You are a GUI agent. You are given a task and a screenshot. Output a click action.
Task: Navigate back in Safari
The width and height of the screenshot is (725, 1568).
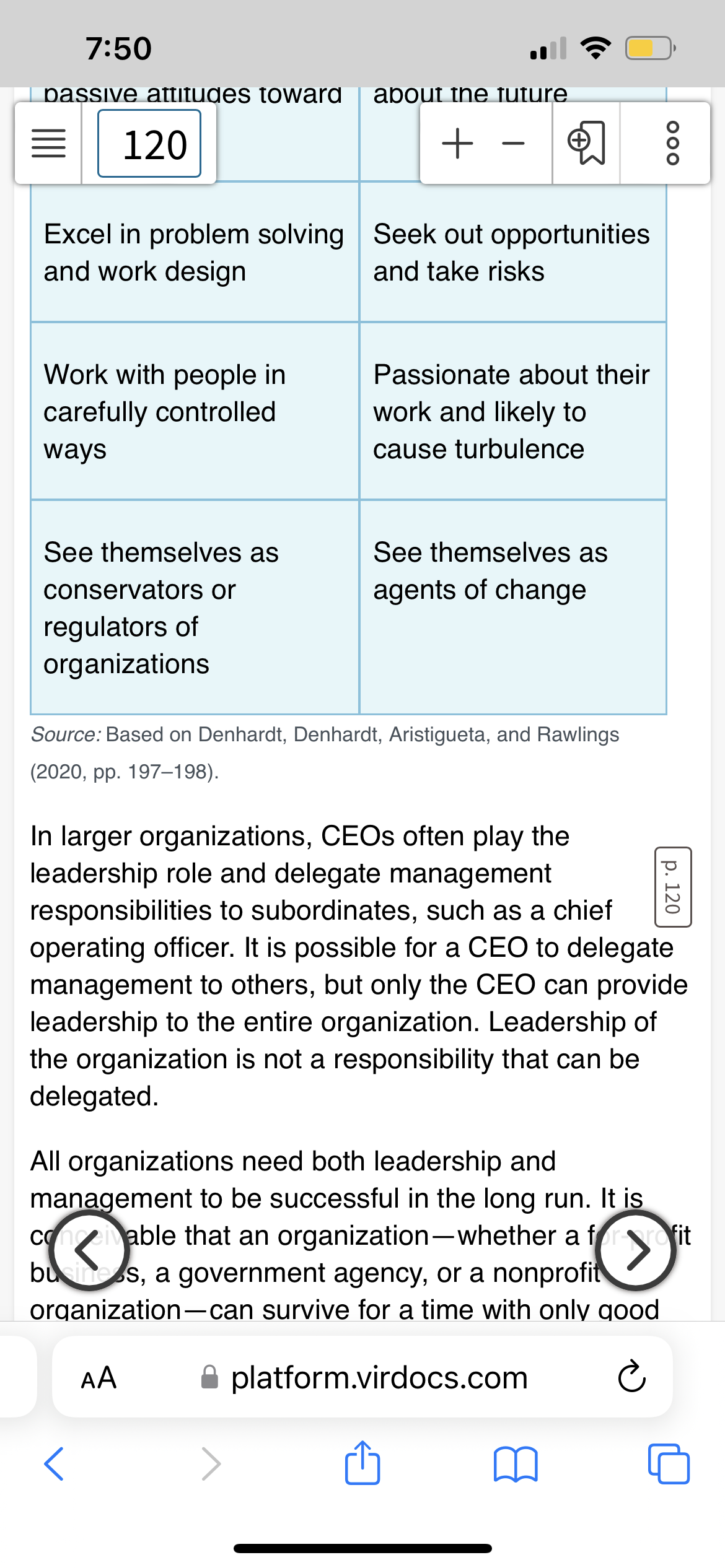[54, 1464]
